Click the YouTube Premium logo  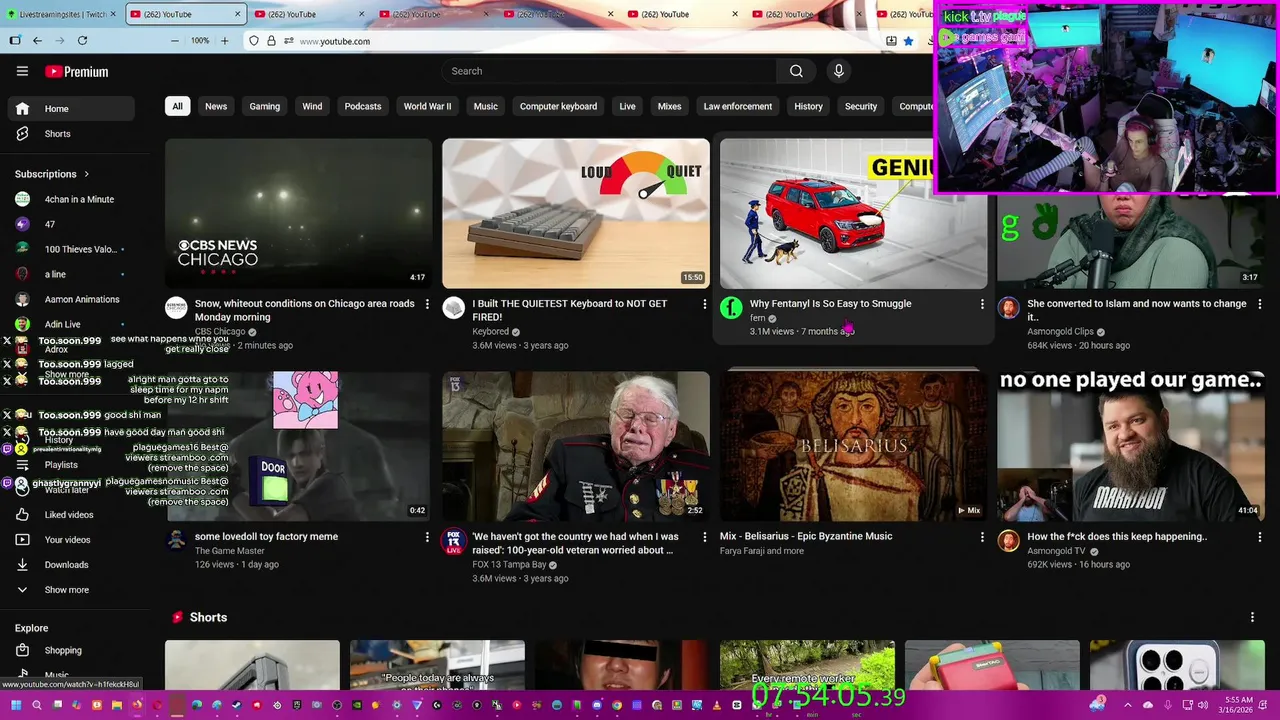point(76,72)
